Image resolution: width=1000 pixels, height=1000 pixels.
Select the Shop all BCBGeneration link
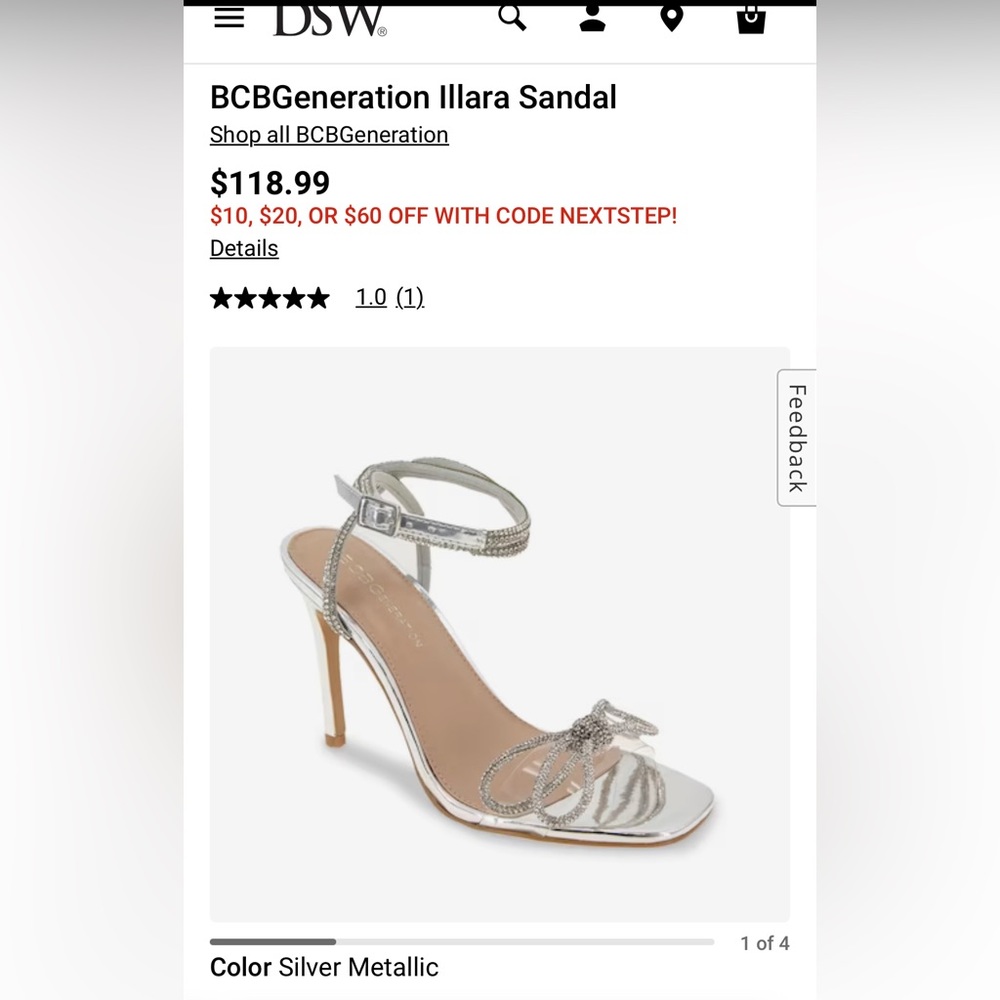(x=328, y=134)
